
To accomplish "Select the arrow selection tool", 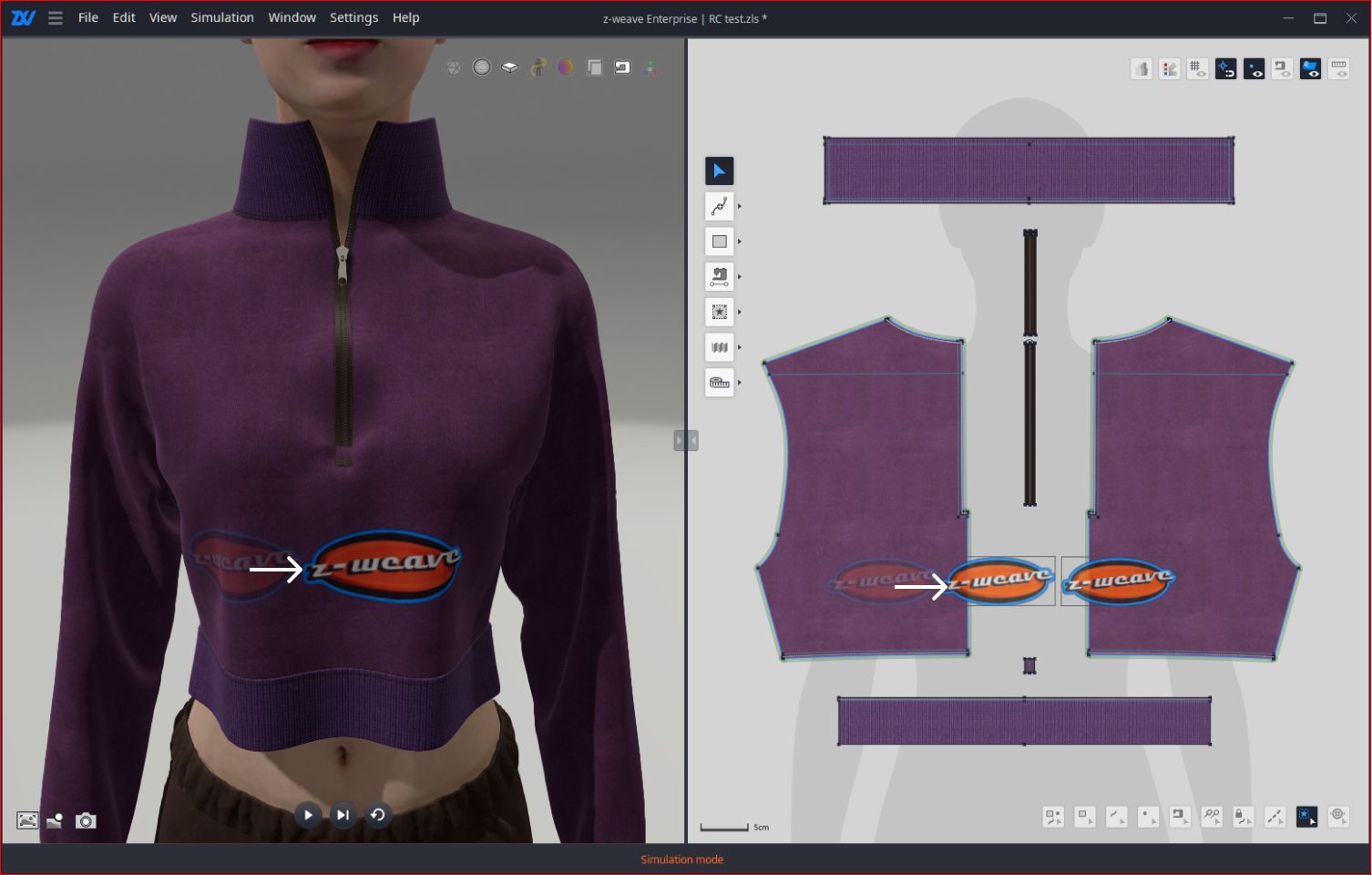I will [x=720, y=170].
